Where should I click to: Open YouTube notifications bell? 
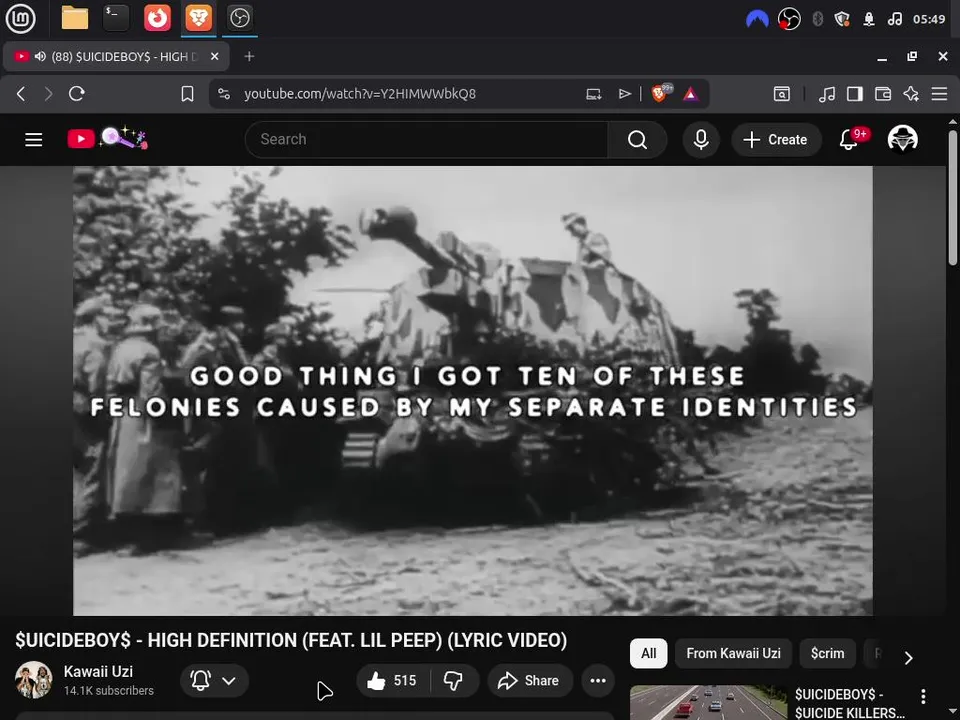(x=851, y=139)
